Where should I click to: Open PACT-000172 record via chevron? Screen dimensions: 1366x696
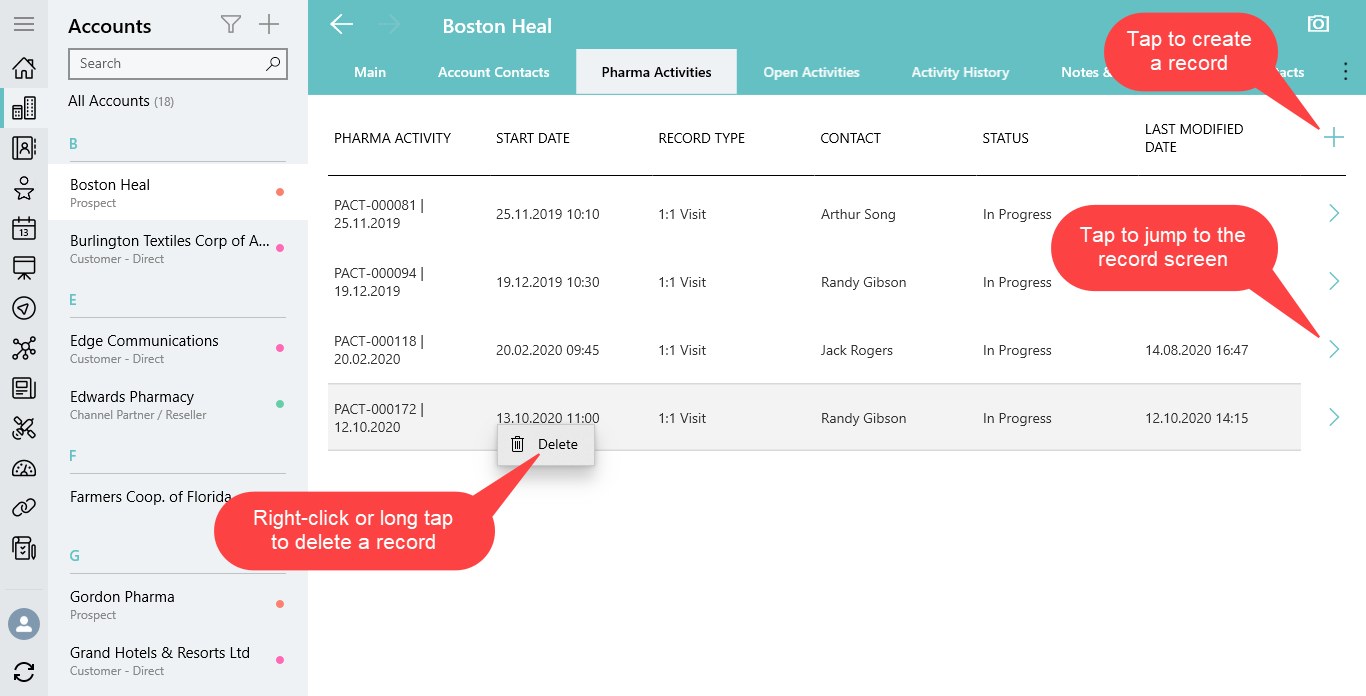tap(1333, 417)
